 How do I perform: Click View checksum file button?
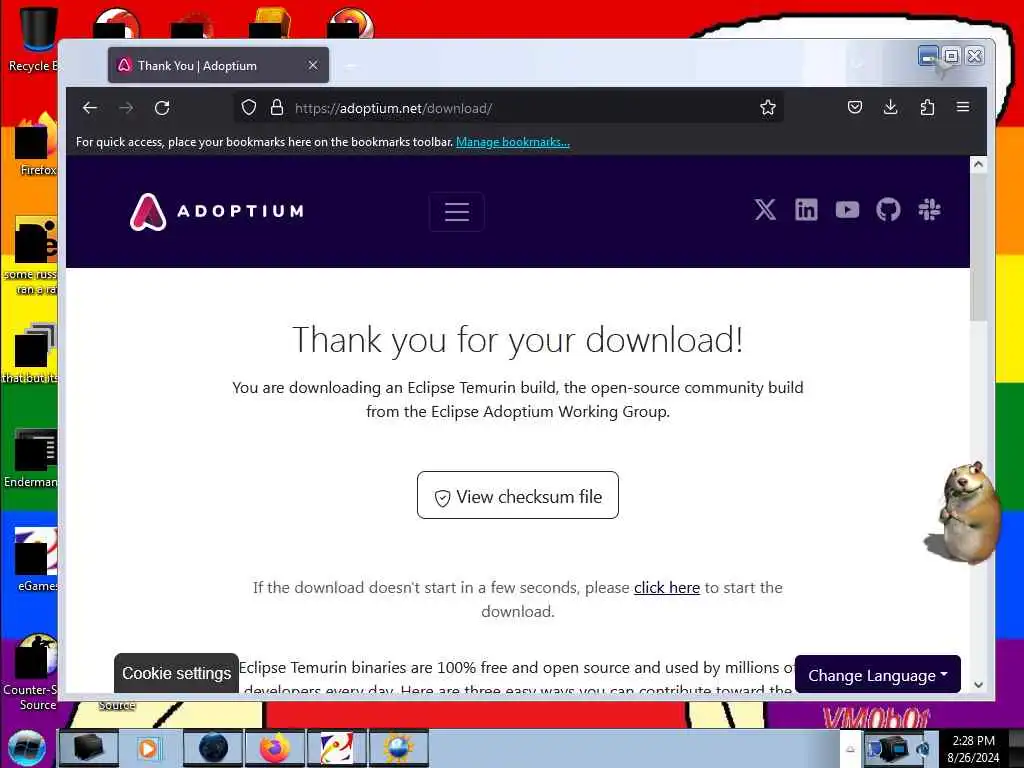pos(518,496)
